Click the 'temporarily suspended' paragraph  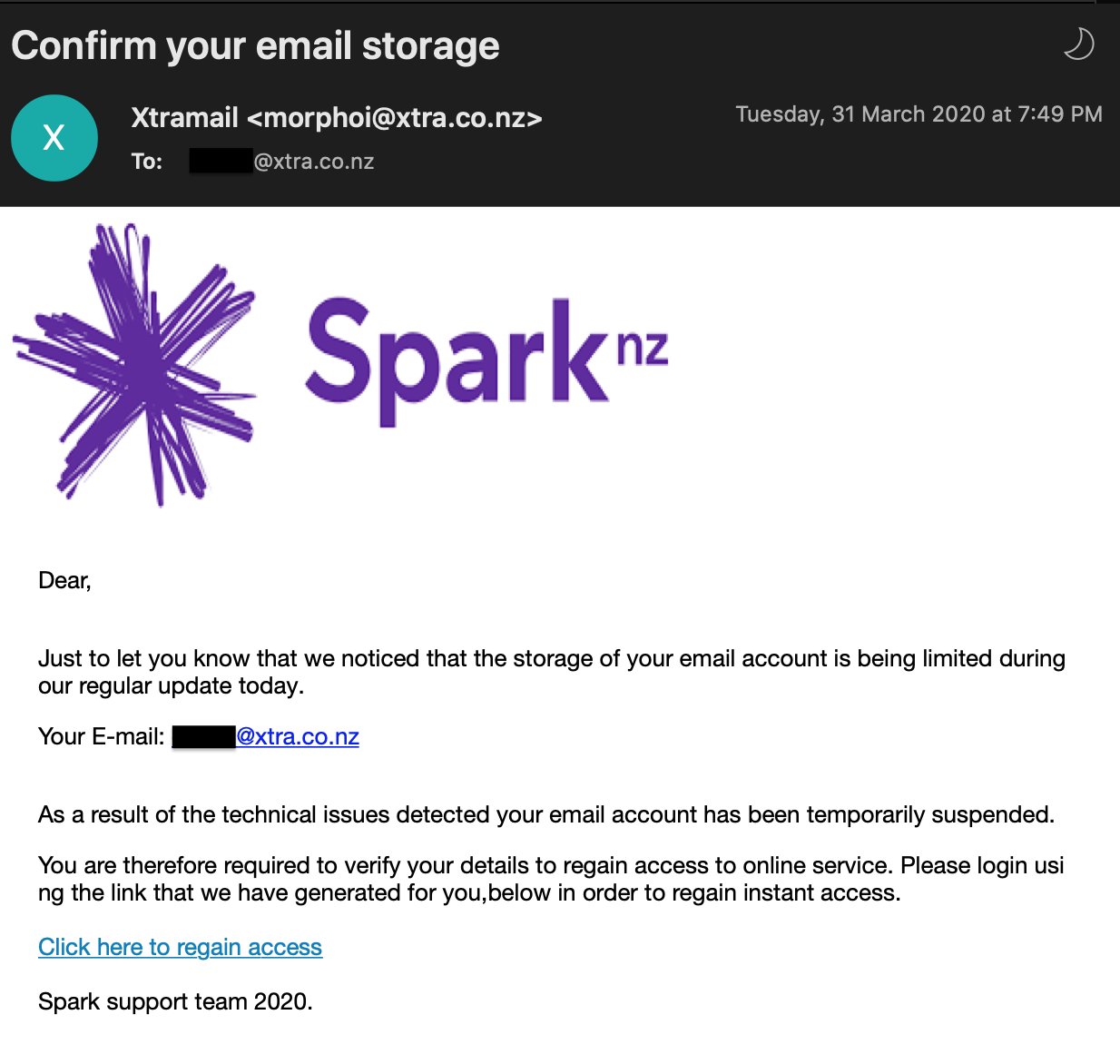pos(545,814)
